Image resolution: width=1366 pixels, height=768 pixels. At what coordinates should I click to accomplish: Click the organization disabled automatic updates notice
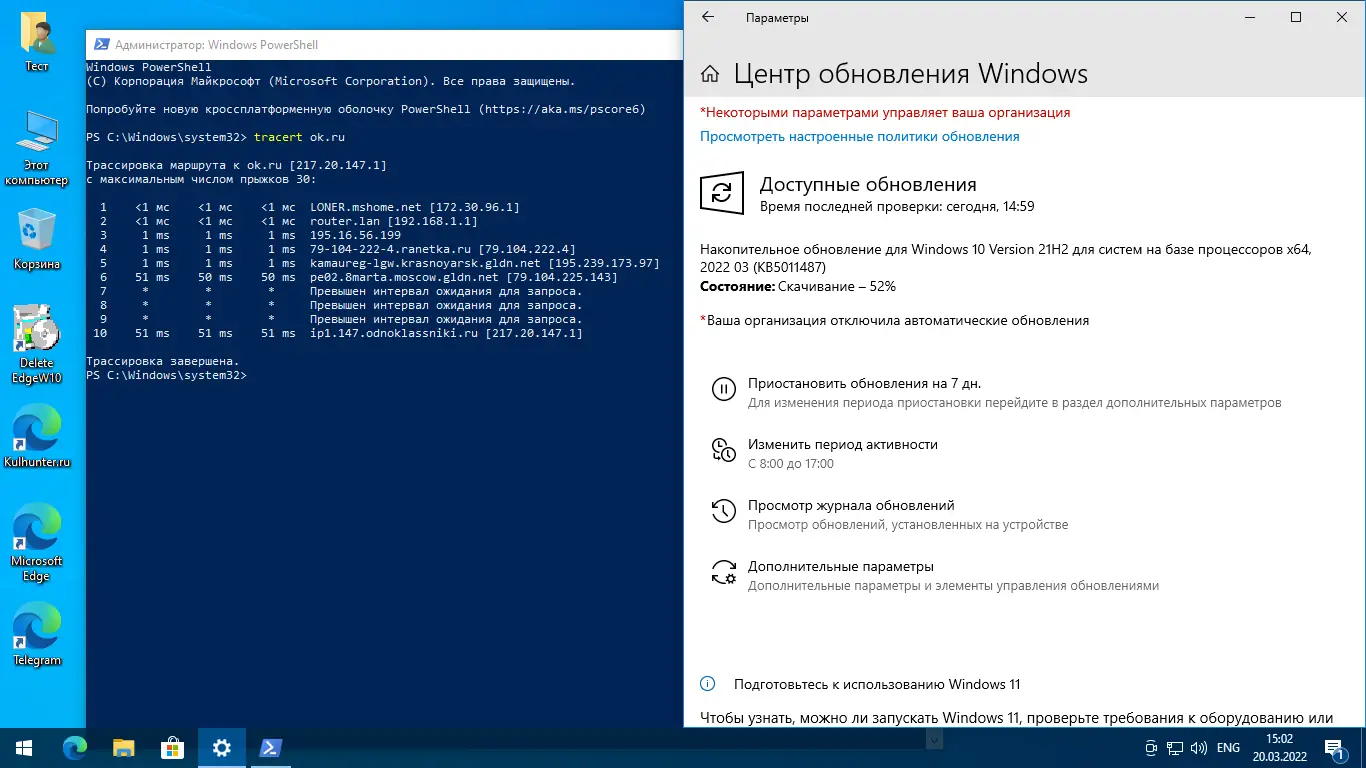pyautogui.click(x=894, y=321)
